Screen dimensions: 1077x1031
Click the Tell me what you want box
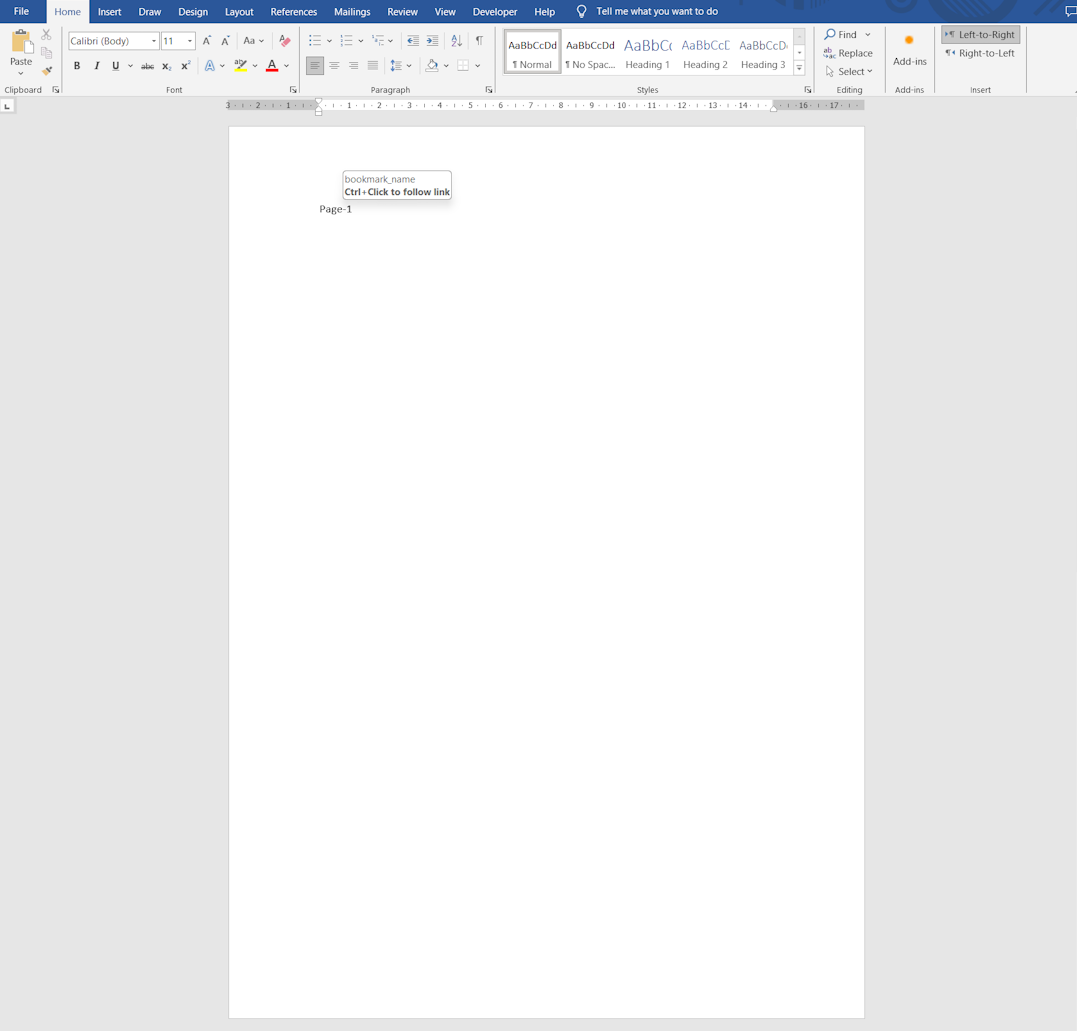tap(657, 12)
